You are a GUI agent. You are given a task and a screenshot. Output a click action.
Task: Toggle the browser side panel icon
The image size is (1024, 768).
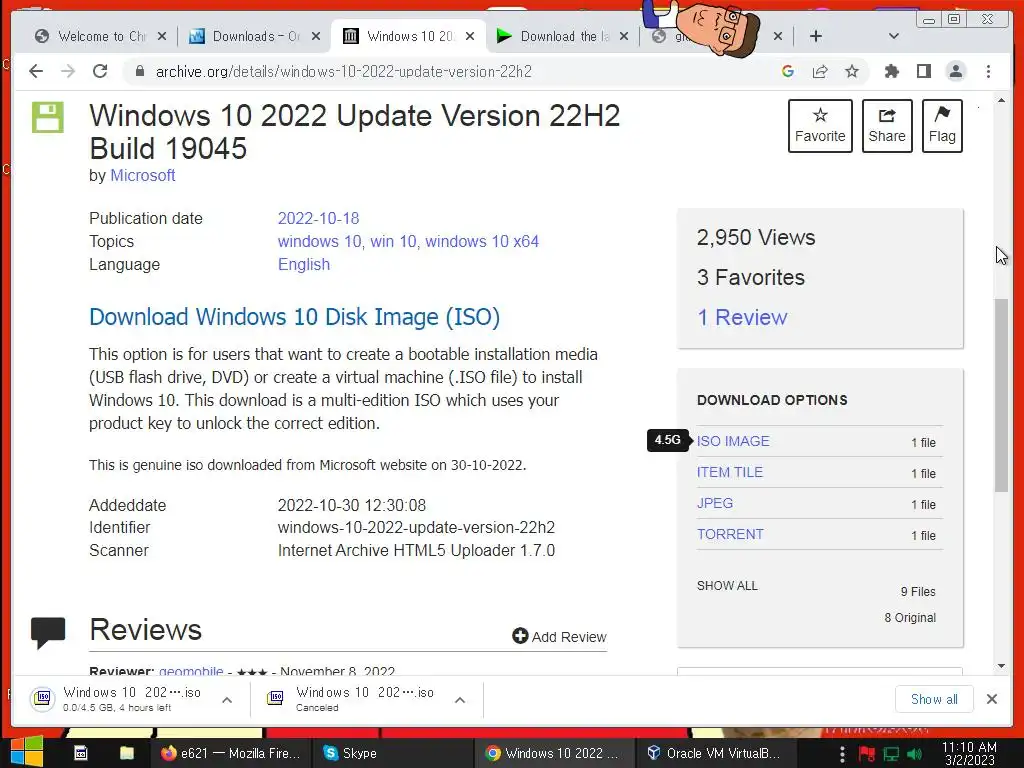pos(923,71)
